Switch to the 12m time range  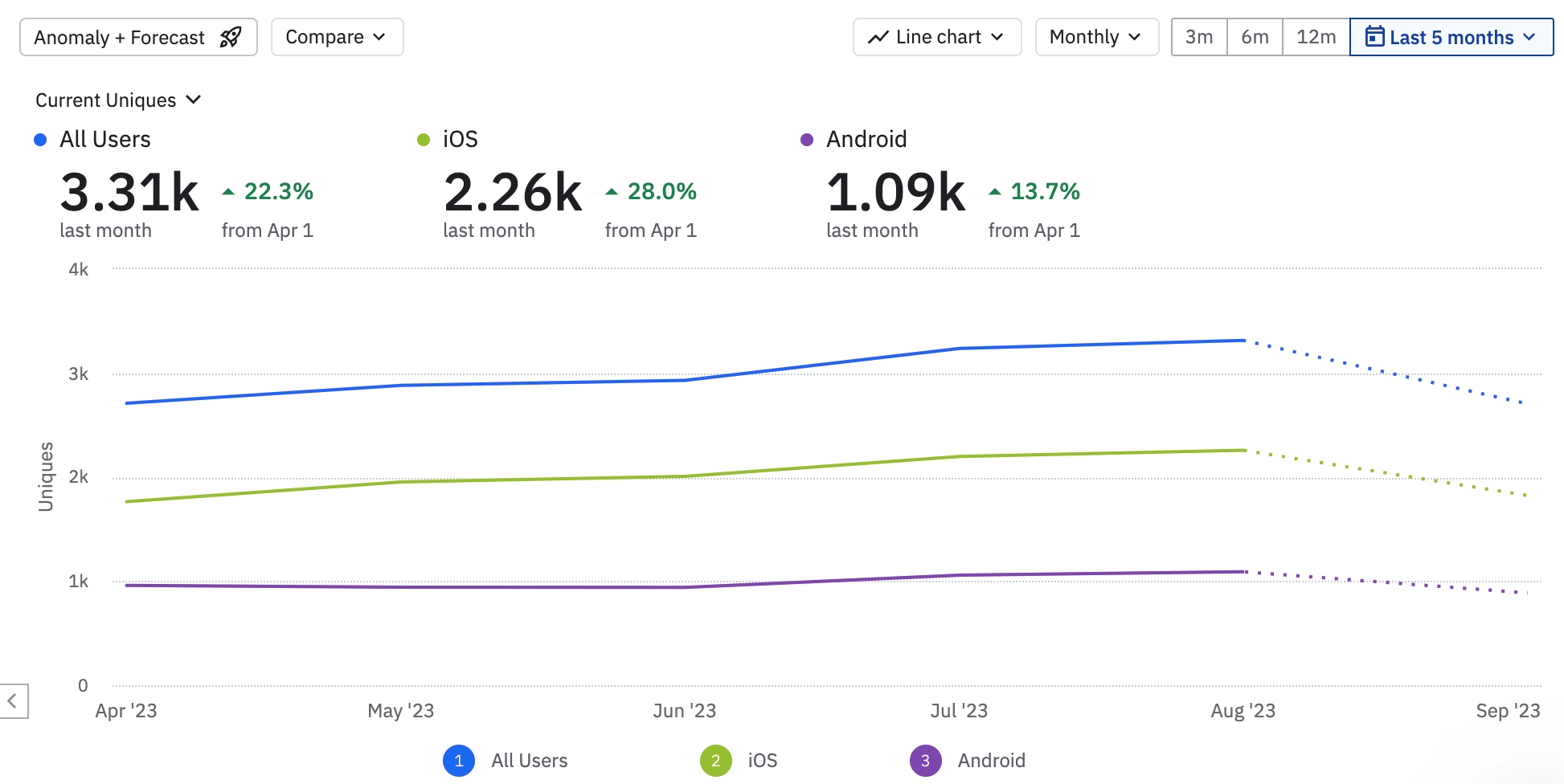click(x=1316, y=37)
